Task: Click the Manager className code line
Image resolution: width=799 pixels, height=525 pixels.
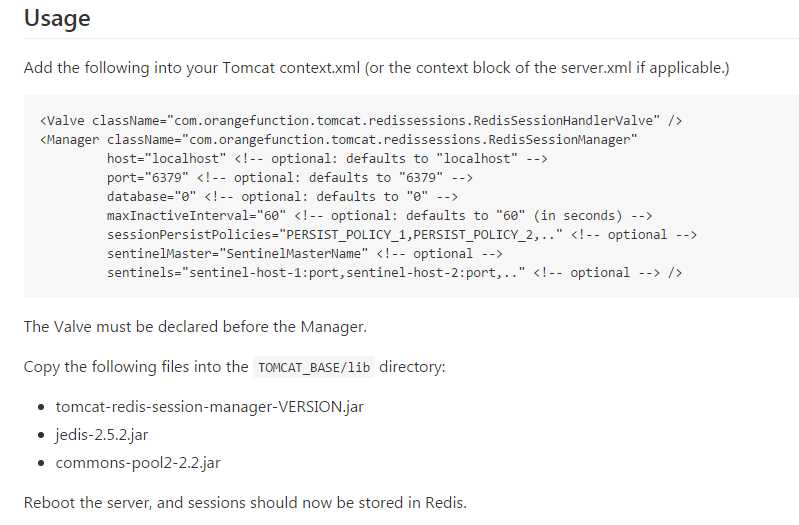Action: click(x=338, y=140)
